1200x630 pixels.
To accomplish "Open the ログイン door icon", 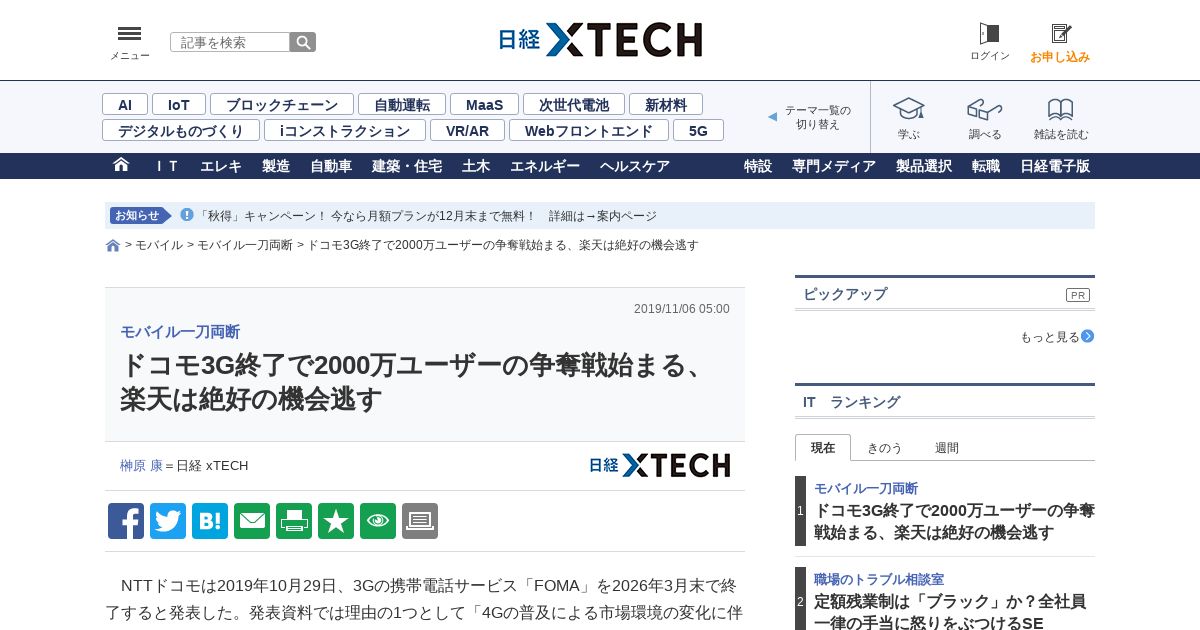I will 989,34.
